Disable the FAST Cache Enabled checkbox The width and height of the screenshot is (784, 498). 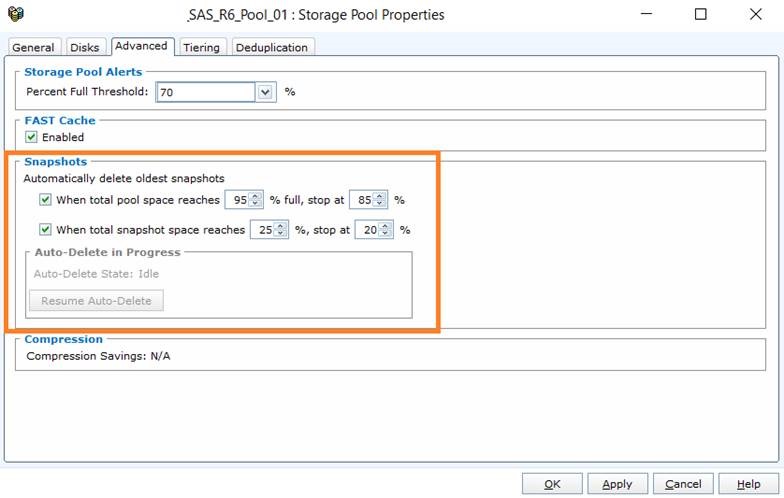click(31, 137)
